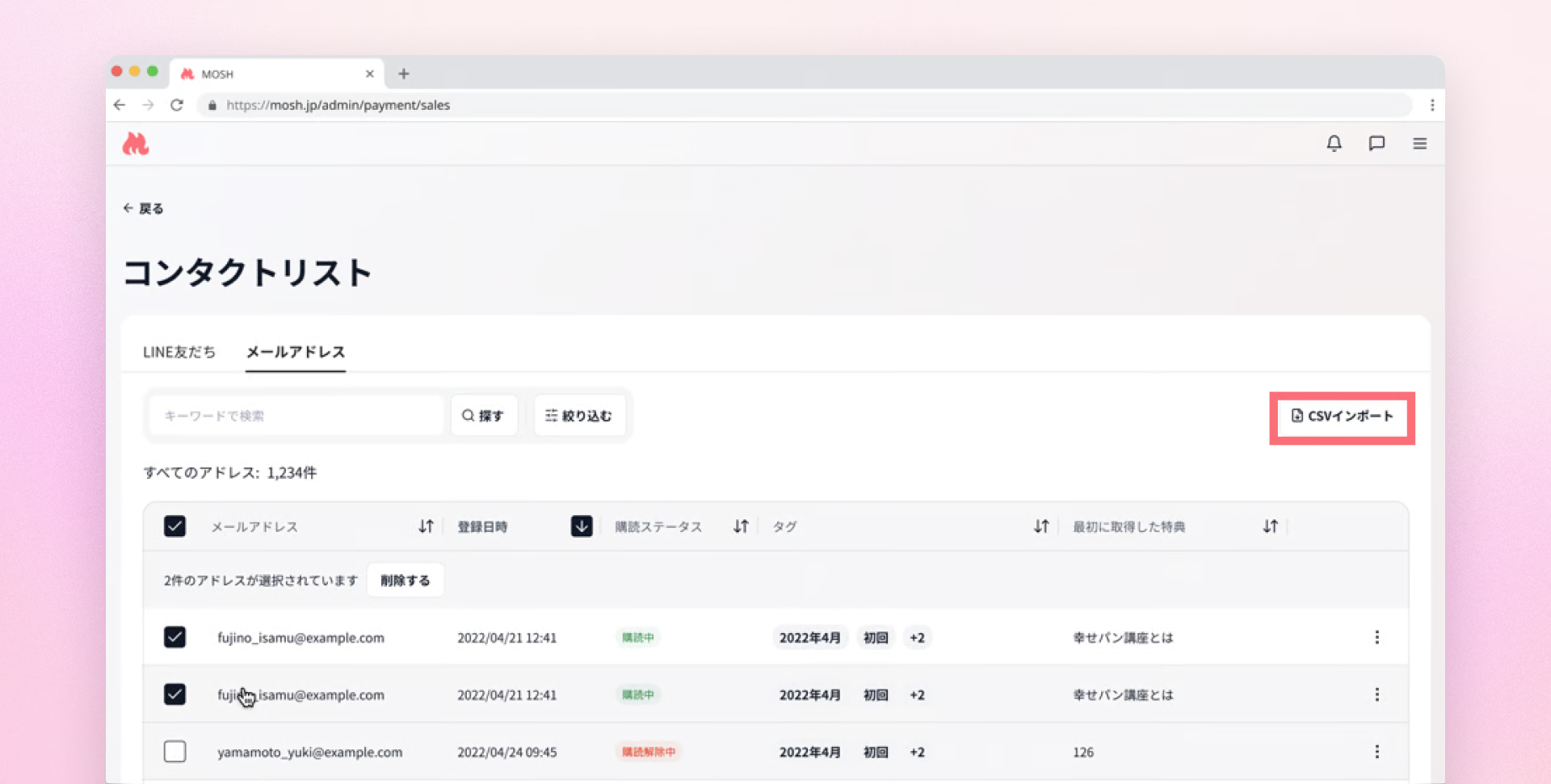Open three-dot menu for first fujino_isamu row
This screenshot has height=784, width=1551.
(1377, 637)
